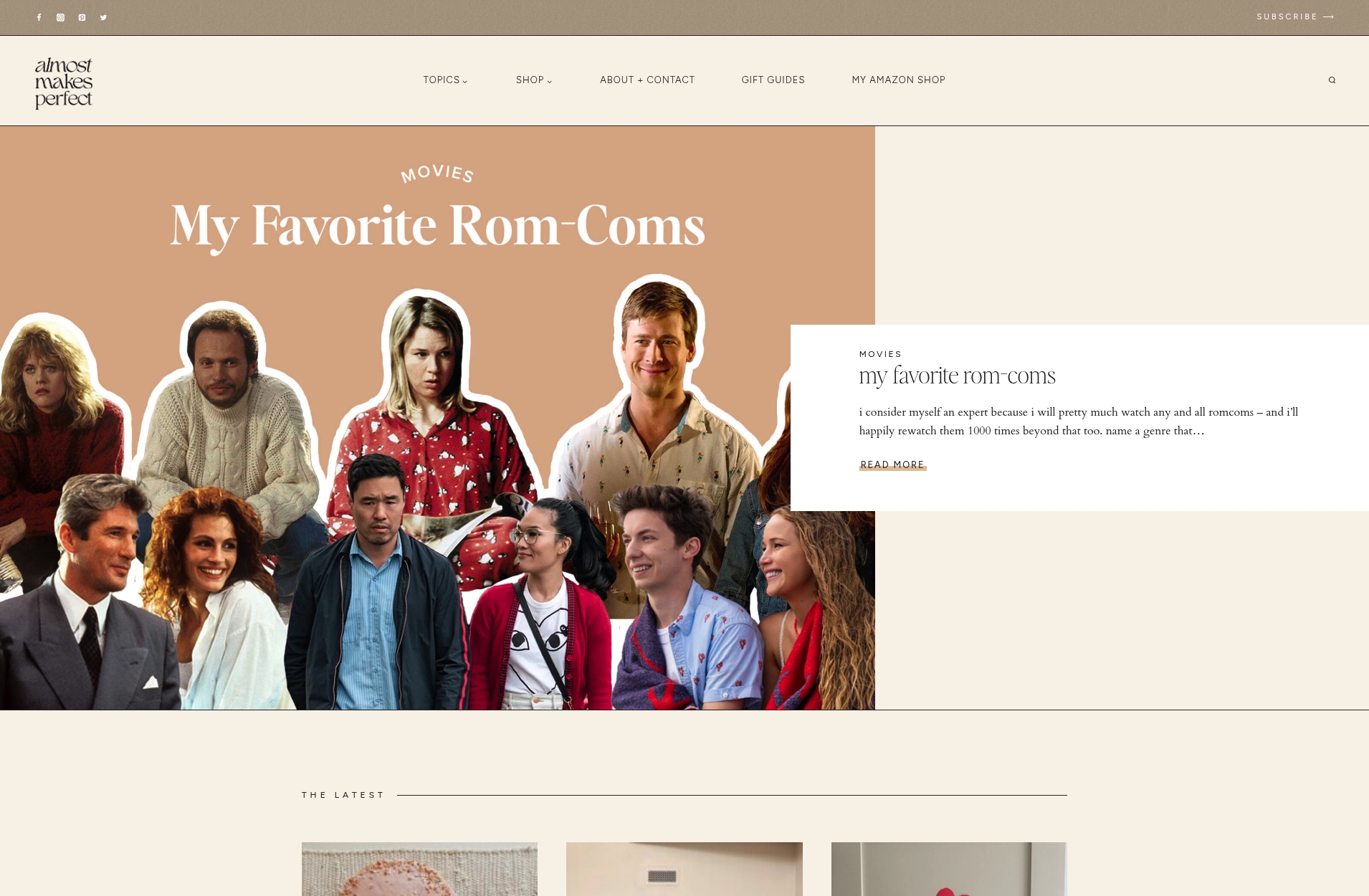This screenshot has height=896, width=1369.
Task: Expand the Topics dropdown menu
Action: point(445,80)
